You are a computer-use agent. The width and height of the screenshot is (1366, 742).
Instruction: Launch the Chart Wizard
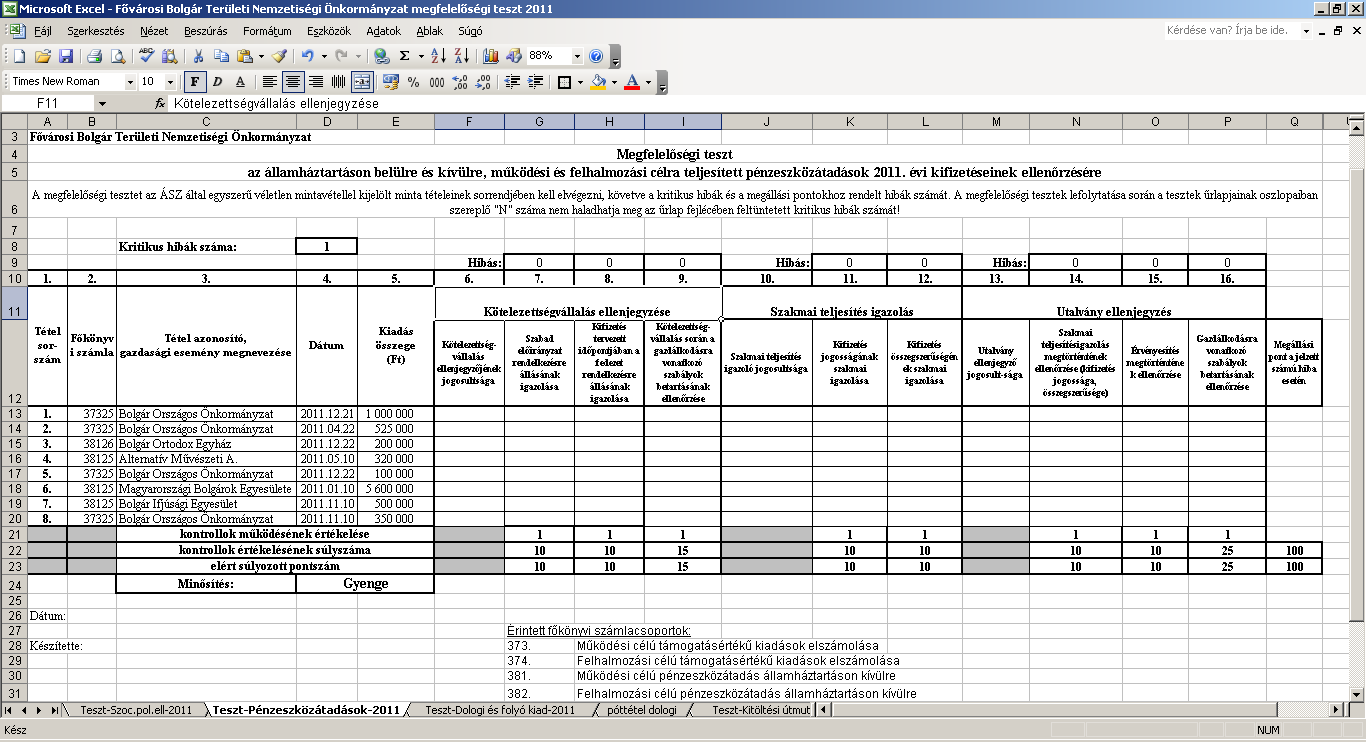coord(491,56)
